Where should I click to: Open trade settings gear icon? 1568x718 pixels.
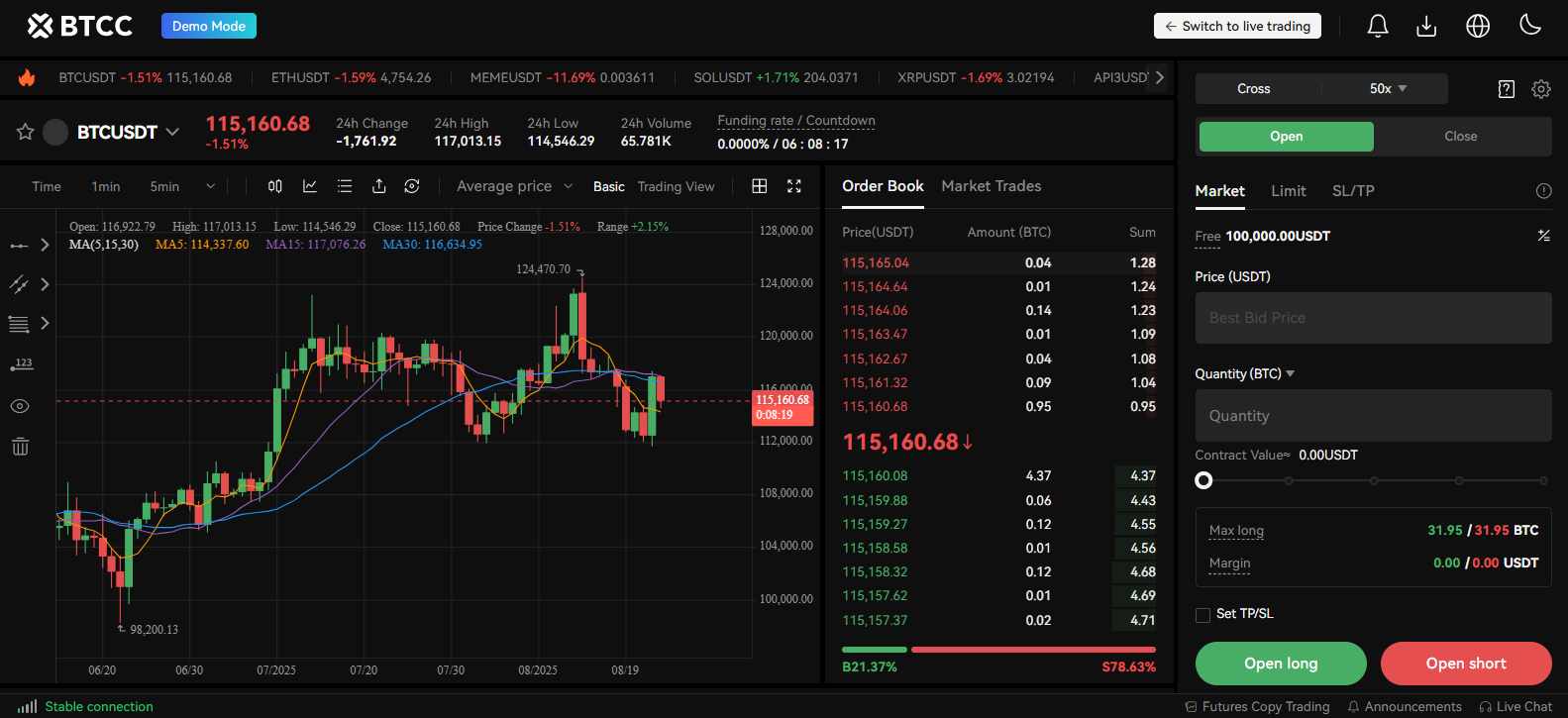pyautogui.click(x=1541, y=89)
